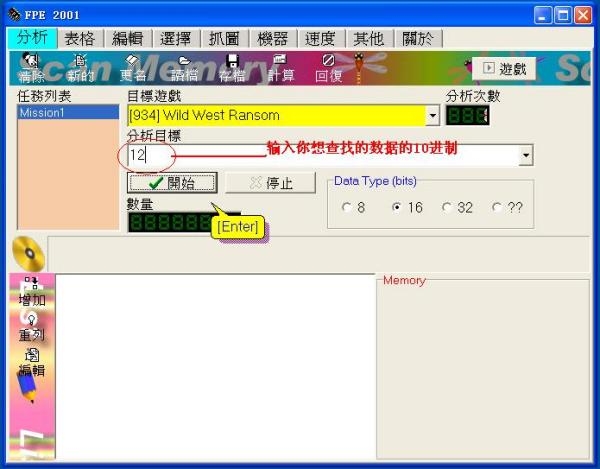600x469 pixels.
Task: Open the 遊戲 dropdown button in toolbar
Action: [x=503, y=68]
